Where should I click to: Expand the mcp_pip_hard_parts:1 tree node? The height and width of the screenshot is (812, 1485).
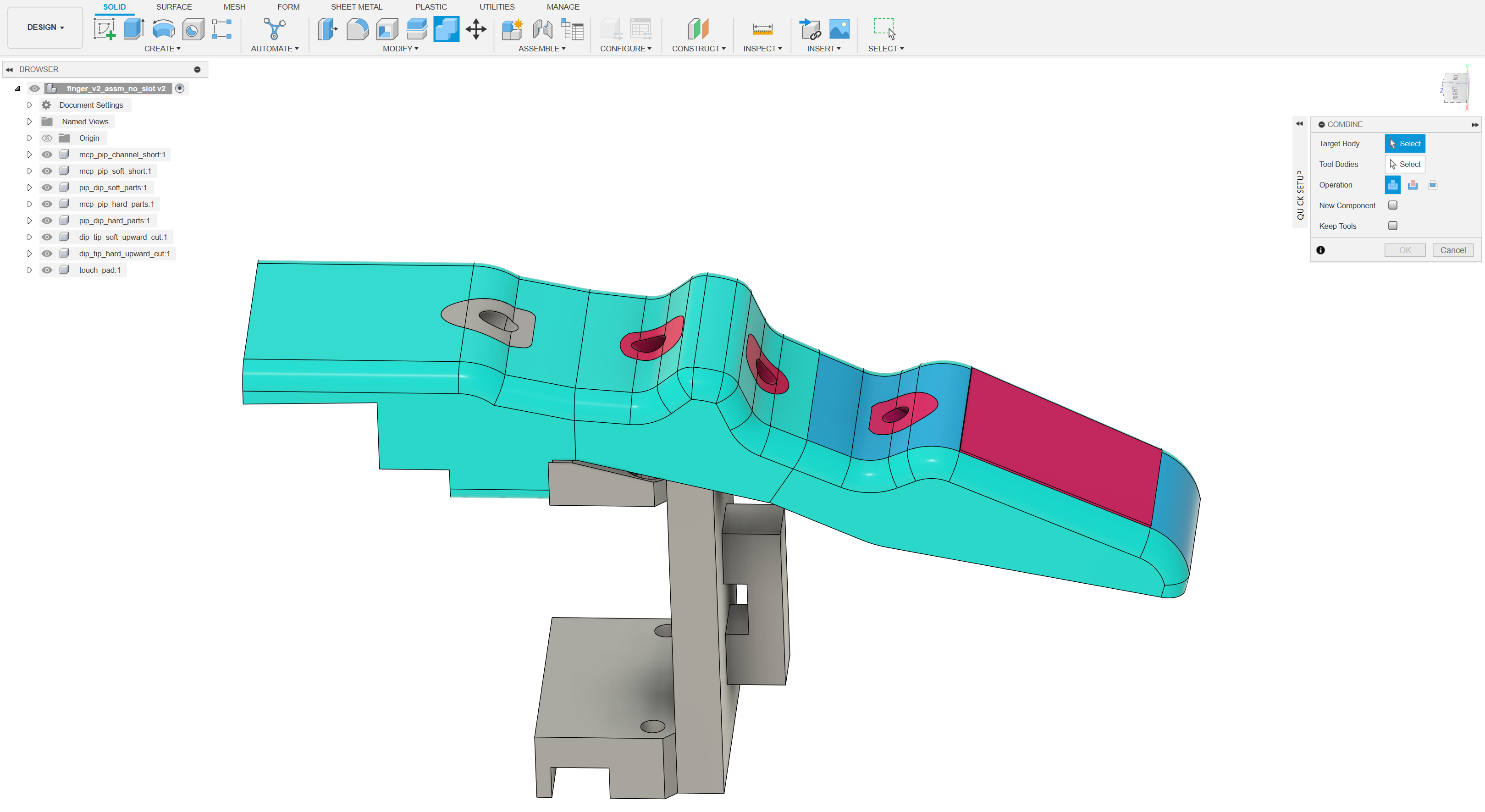coord(29,204)
